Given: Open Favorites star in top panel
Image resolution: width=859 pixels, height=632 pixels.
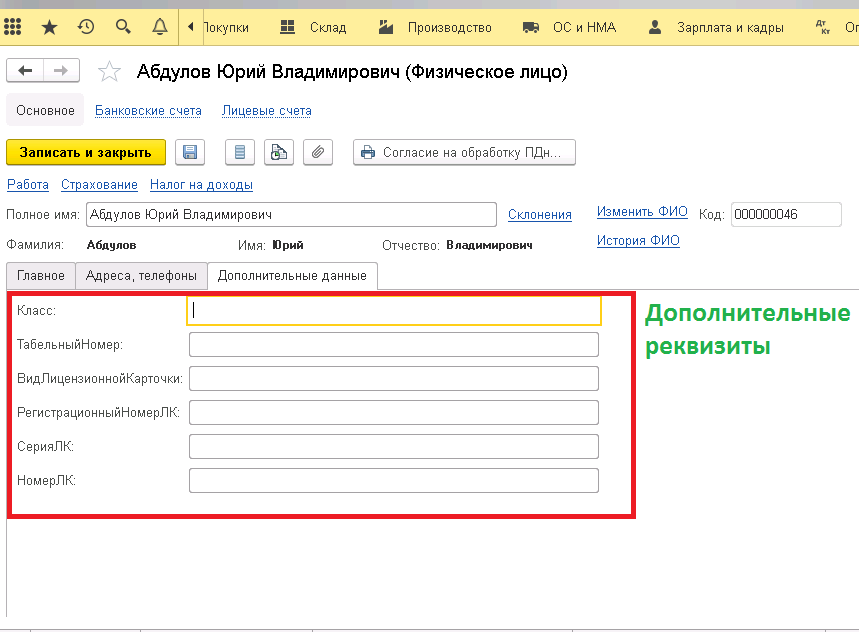Looking at the screenshot, I should 49,27.
